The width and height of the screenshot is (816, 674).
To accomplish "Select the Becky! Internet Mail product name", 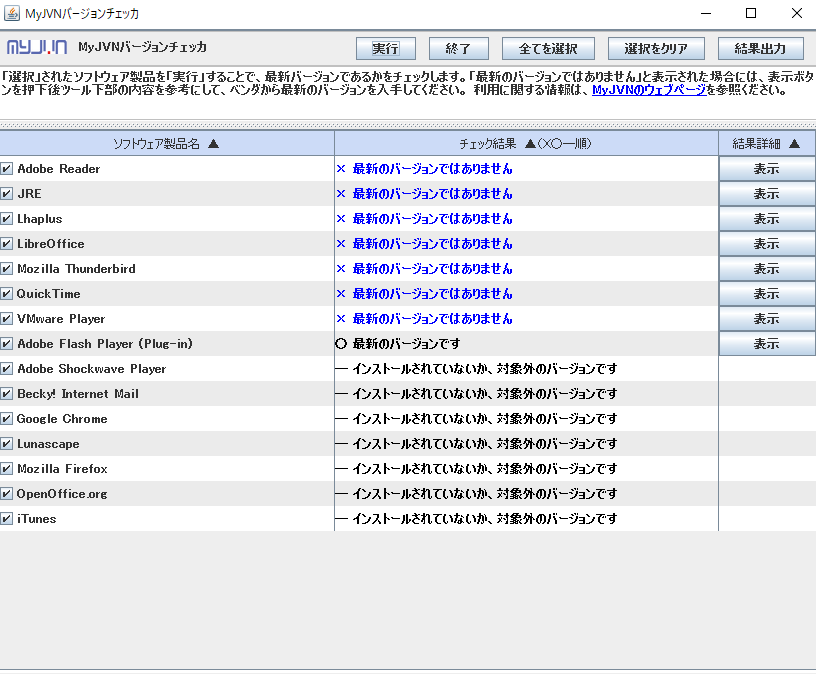I will tap(78, 393).
